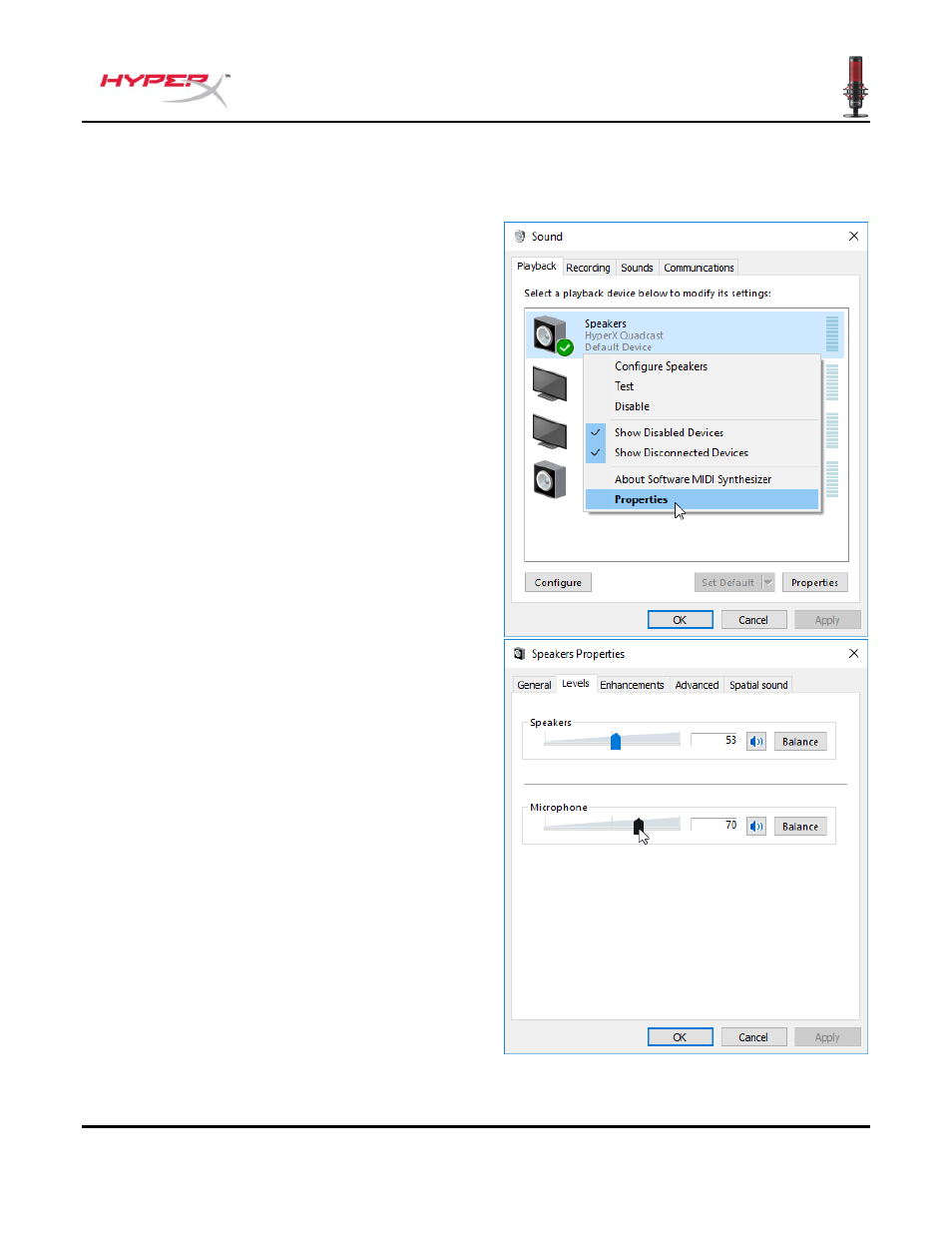Mute the Speakers level with speaker icon

[x=756, y=742]
